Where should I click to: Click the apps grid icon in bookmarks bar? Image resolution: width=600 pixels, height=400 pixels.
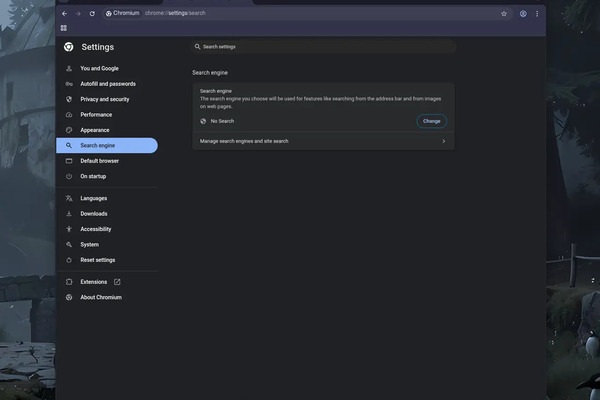(64, 28)
